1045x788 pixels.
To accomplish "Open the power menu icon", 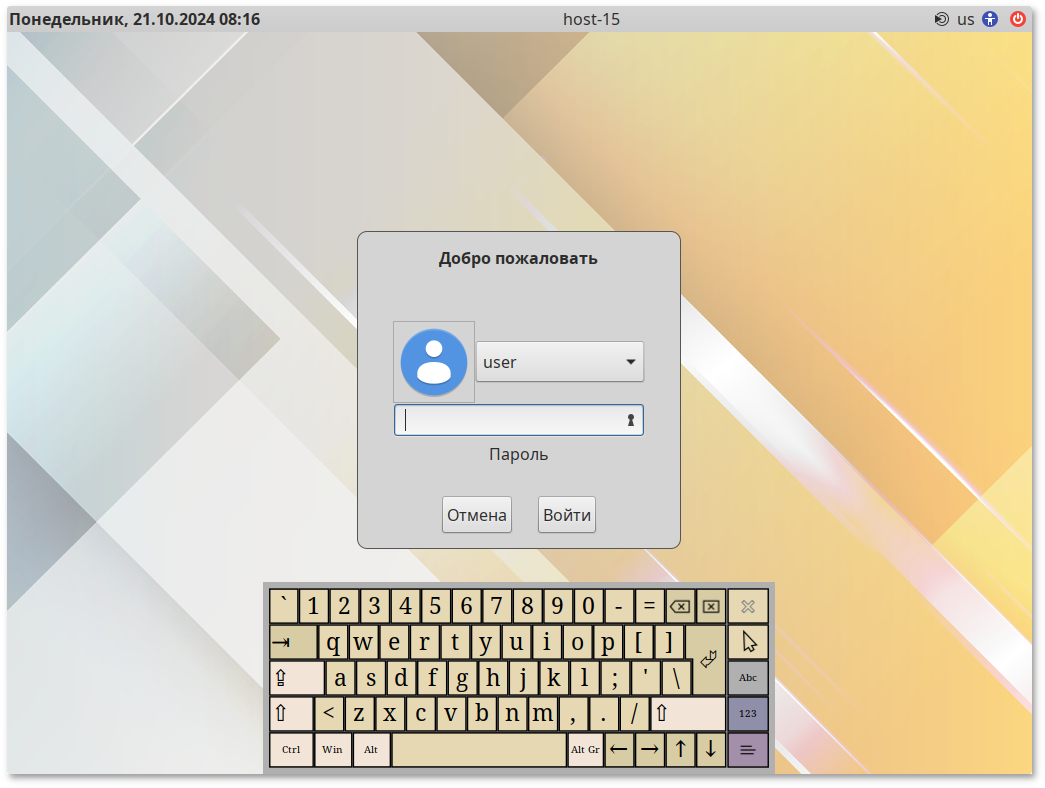I will coord(1018,19).
